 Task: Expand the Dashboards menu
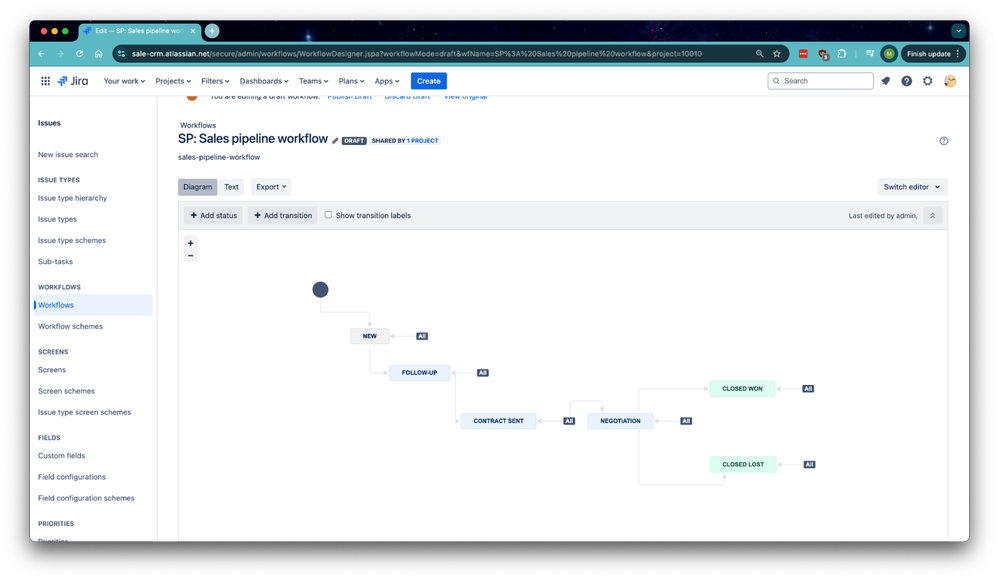click(x=264, y=81)
